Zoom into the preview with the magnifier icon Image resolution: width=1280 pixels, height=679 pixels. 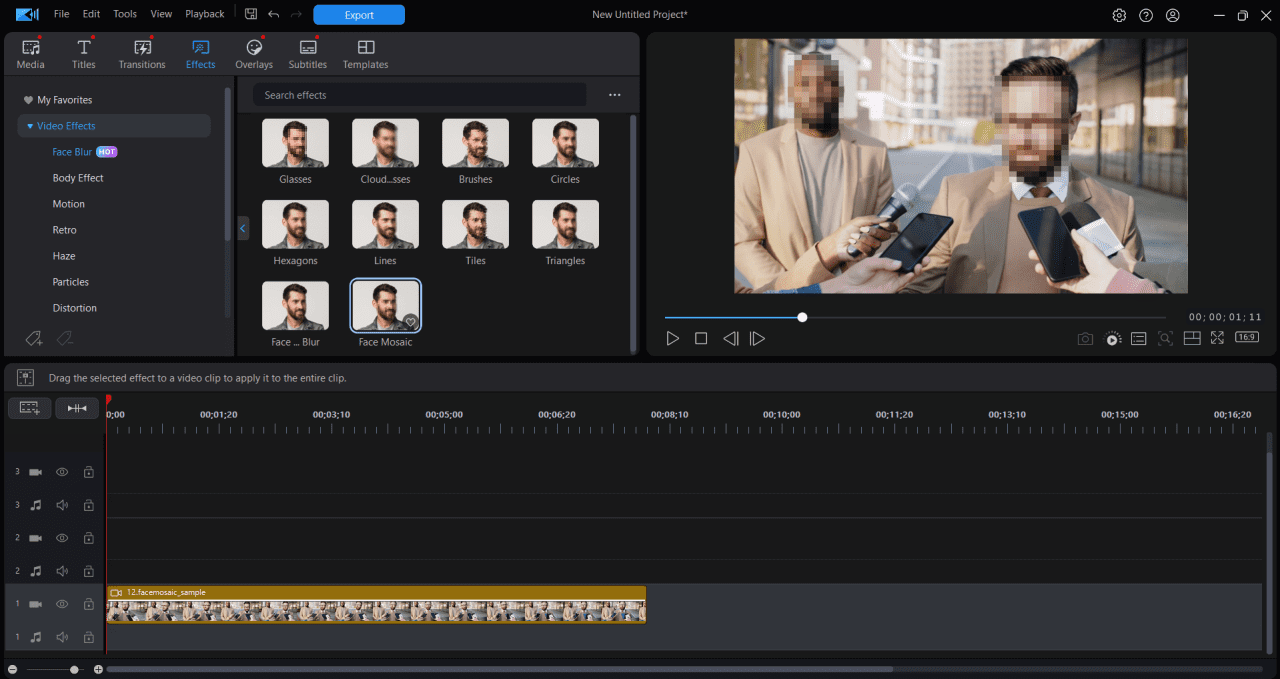coord(1165,338)
